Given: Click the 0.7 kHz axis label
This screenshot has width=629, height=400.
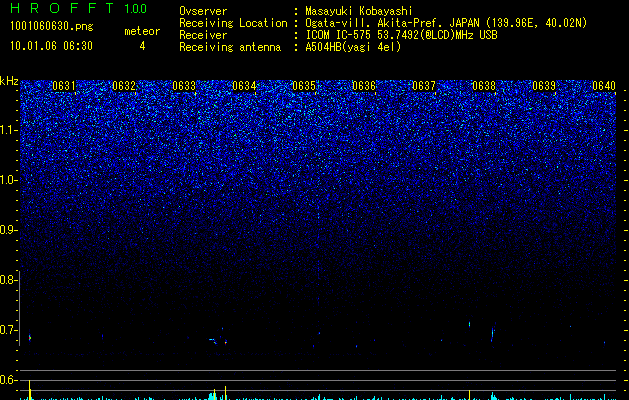Looking at the screenshot, I should [8, 330].
